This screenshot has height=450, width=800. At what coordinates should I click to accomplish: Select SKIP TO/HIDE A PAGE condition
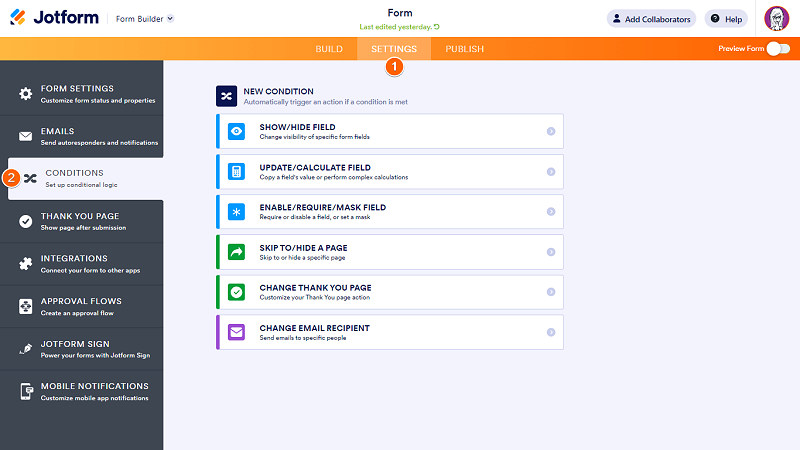coord(390,252)
